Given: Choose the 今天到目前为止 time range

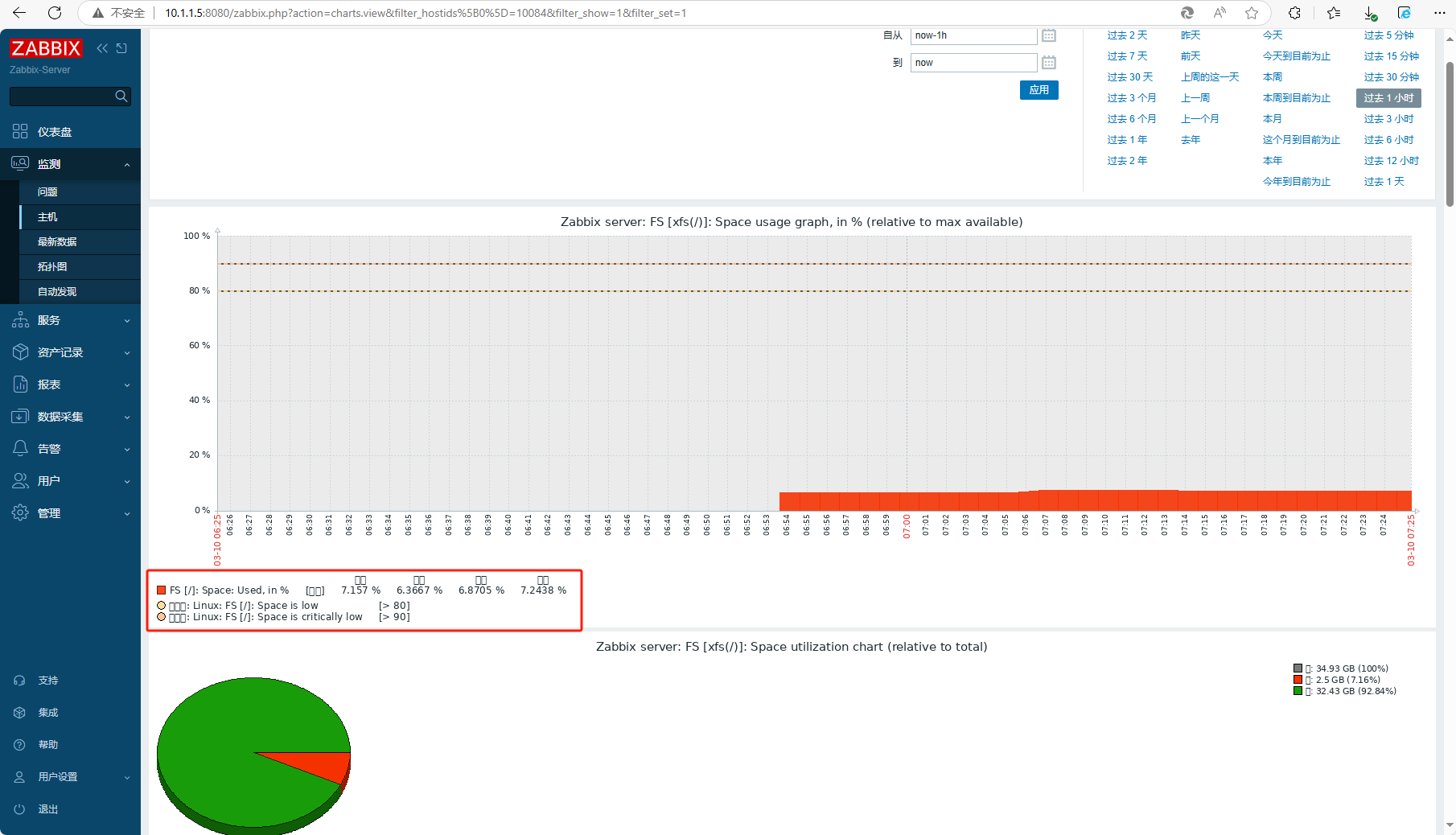Looking at the screenshot, I should 1297,56.
